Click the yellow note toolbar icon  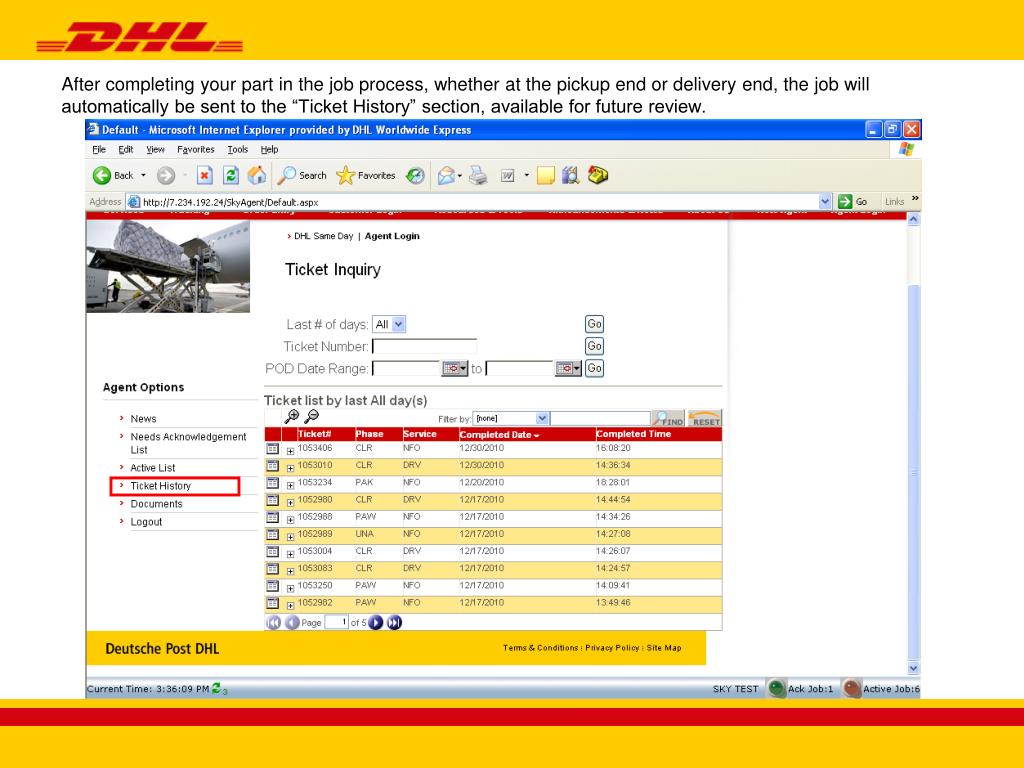(545, 175)
